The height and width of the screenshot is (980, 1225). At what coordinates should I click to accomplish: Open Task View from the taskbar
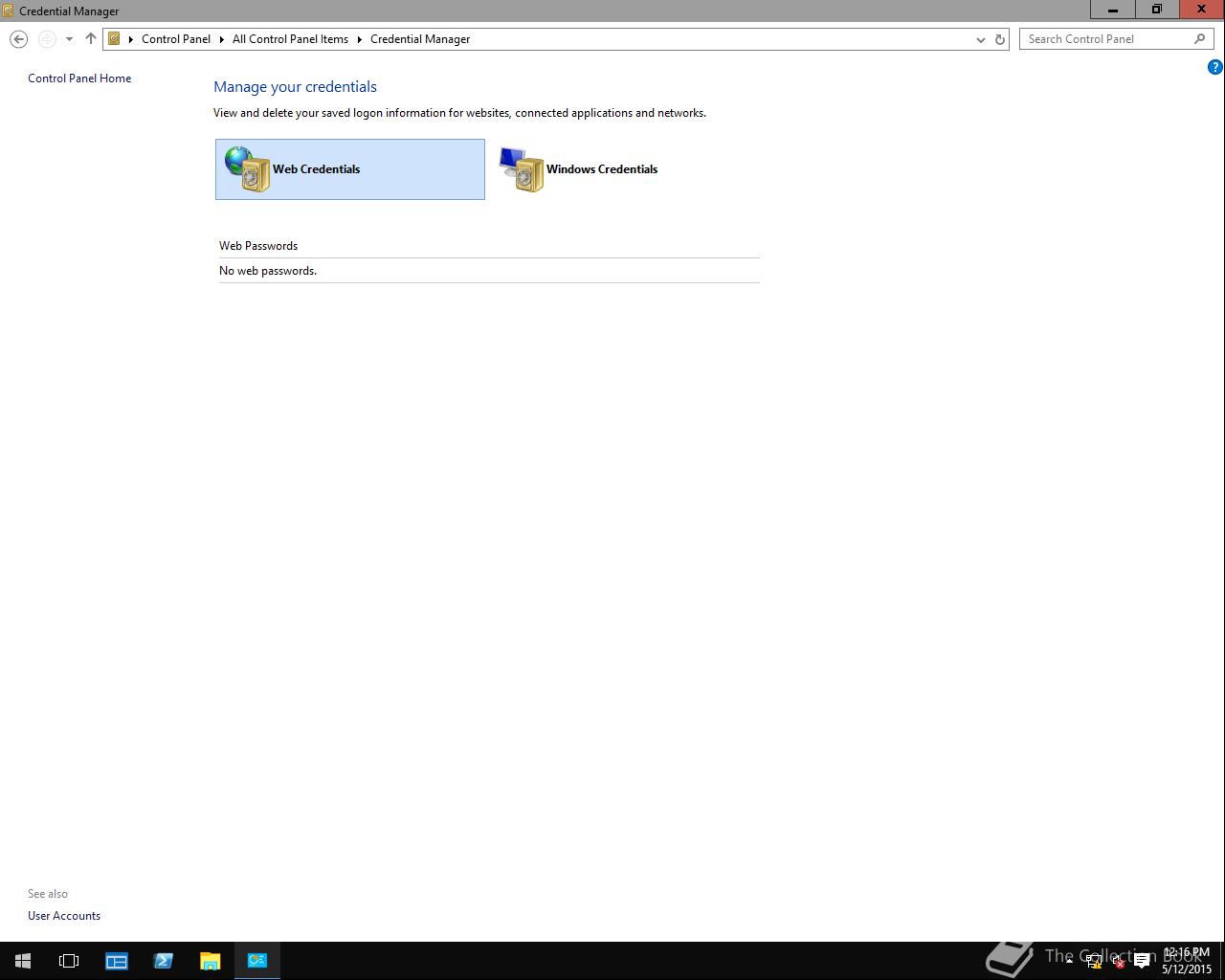point(69,961)
